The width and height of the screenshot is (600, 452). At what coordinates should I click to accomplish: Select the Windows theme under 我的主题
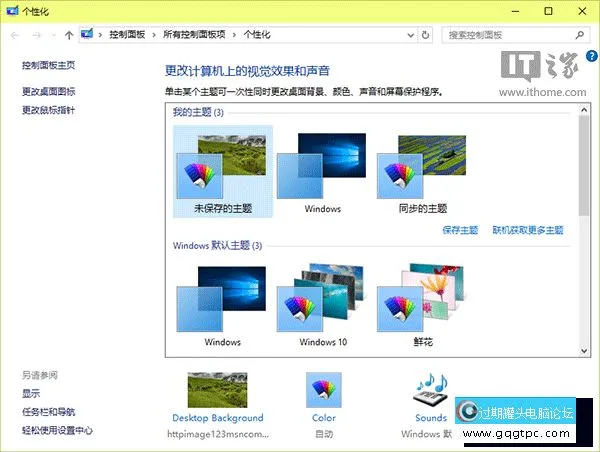pos(322,171)
